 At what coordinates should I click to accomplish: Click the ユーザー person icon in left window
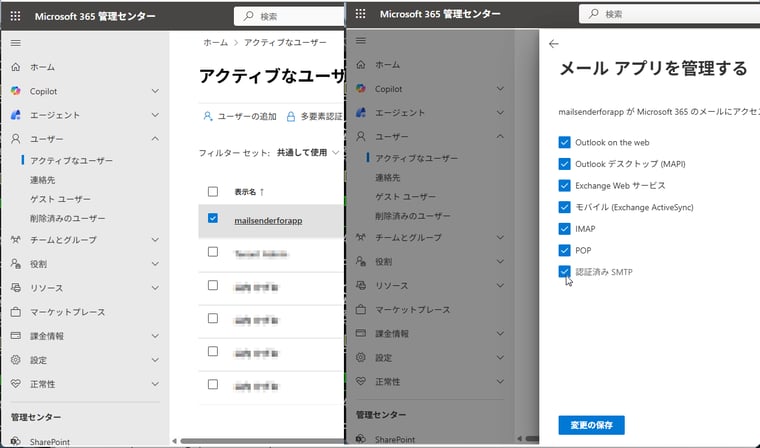coord(16,139)
